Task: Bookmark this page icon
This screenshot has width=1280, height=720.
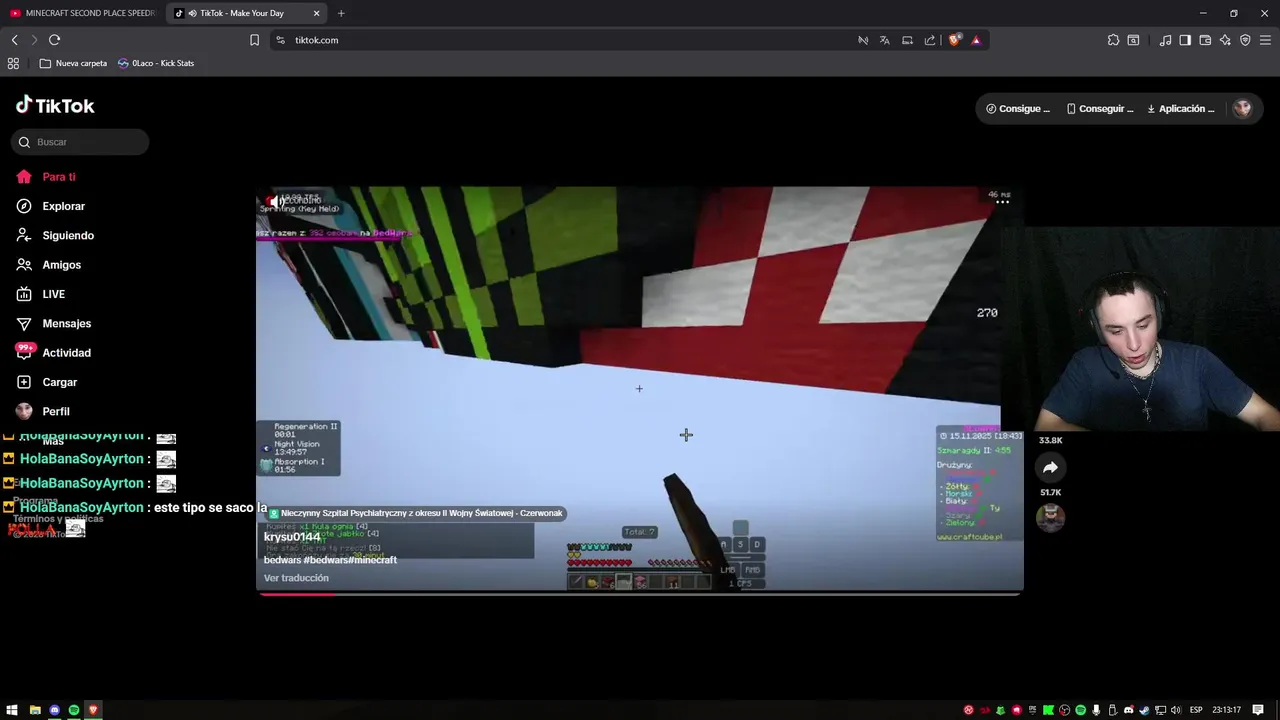Action: coord(254,40)
